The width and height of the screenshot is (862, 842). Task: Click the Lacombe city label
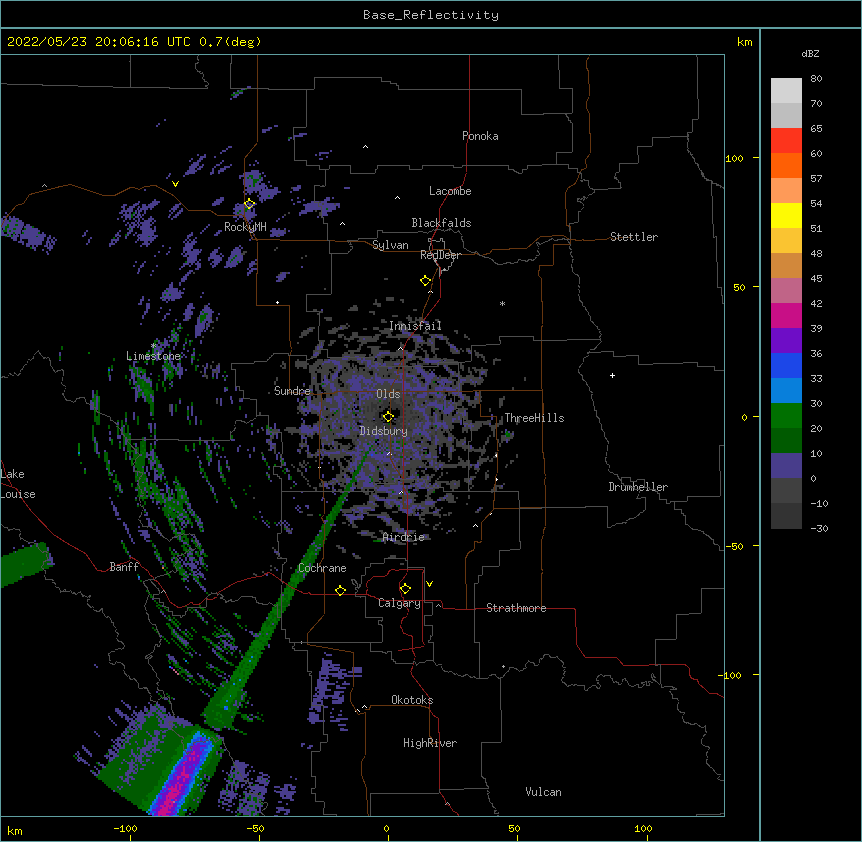[x=450, y=191]
